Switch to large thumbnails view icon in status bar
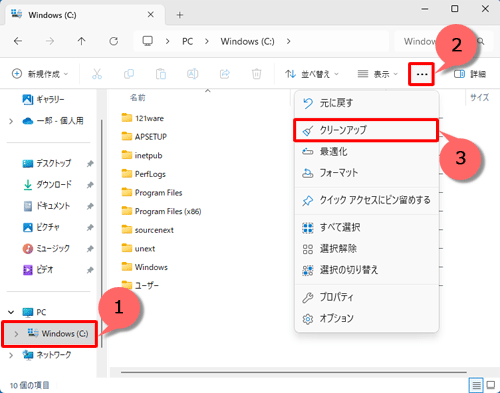This screenshot has height=393, width=500. (x=491, y=385)
